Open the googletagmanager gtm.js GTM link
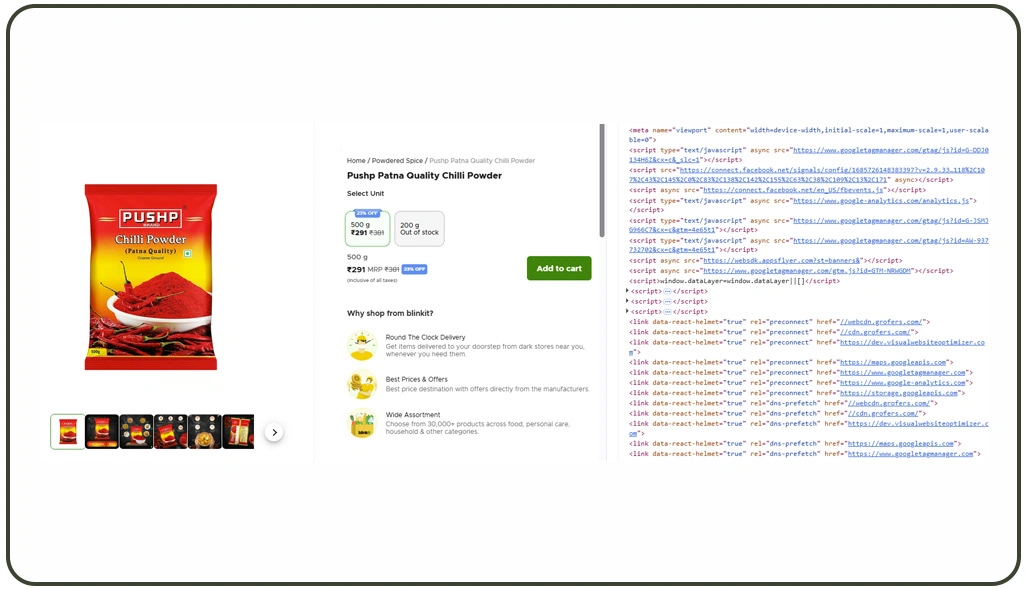Viewport: 1026px width, 589px height. coord(807,270)
